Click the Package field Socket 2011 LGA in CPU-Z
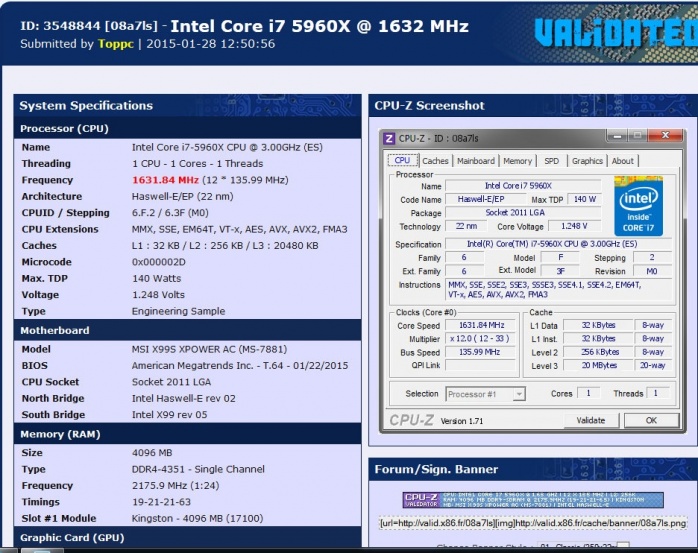Viewport: 698px width, 553px height. coord(523,212)
